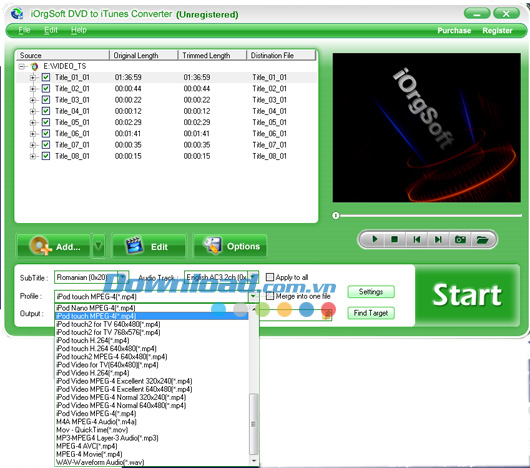Open the Audio Track dropdown
The width and height of the screenshot is (530, 468).
[x=253, y=277]
